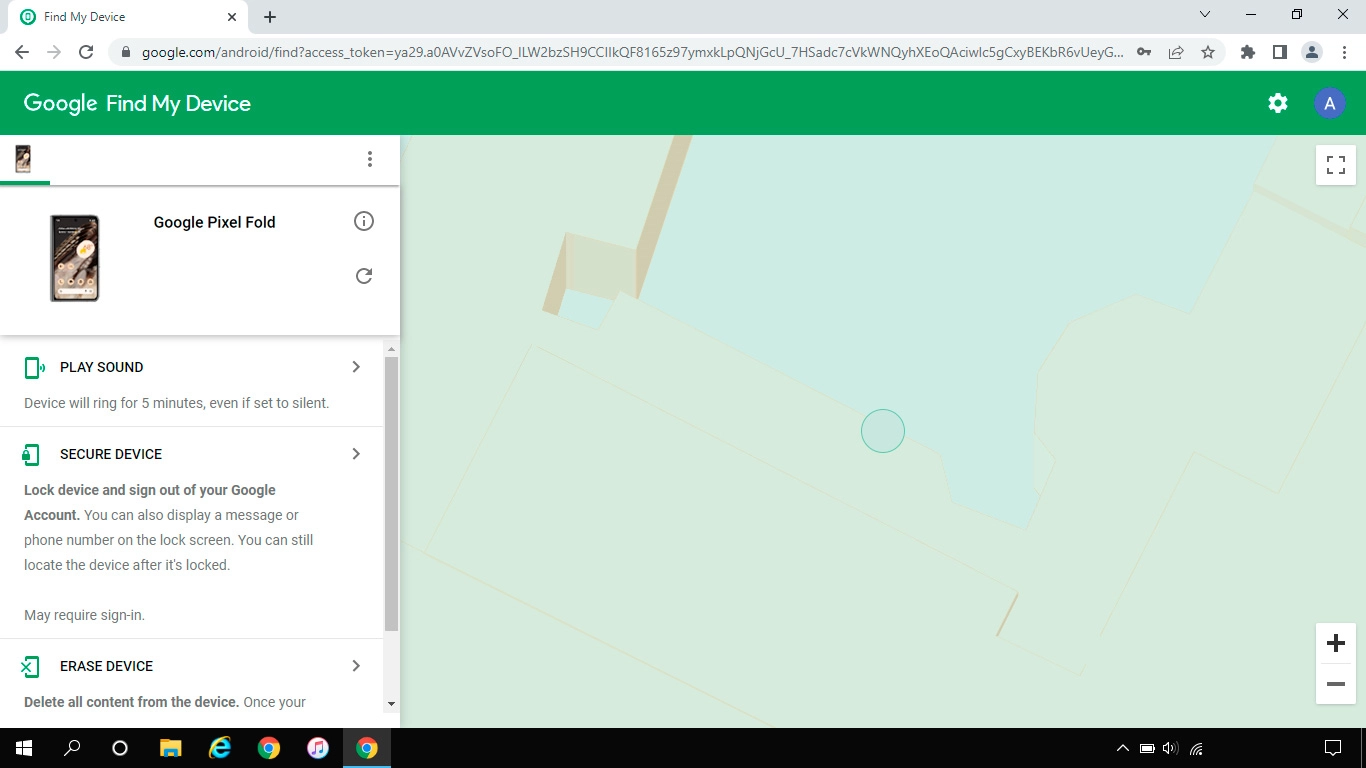The height and width of the screenshot is (768, 1366).
Task: Toggle fullscreen map view
Action: [1335, 165]
